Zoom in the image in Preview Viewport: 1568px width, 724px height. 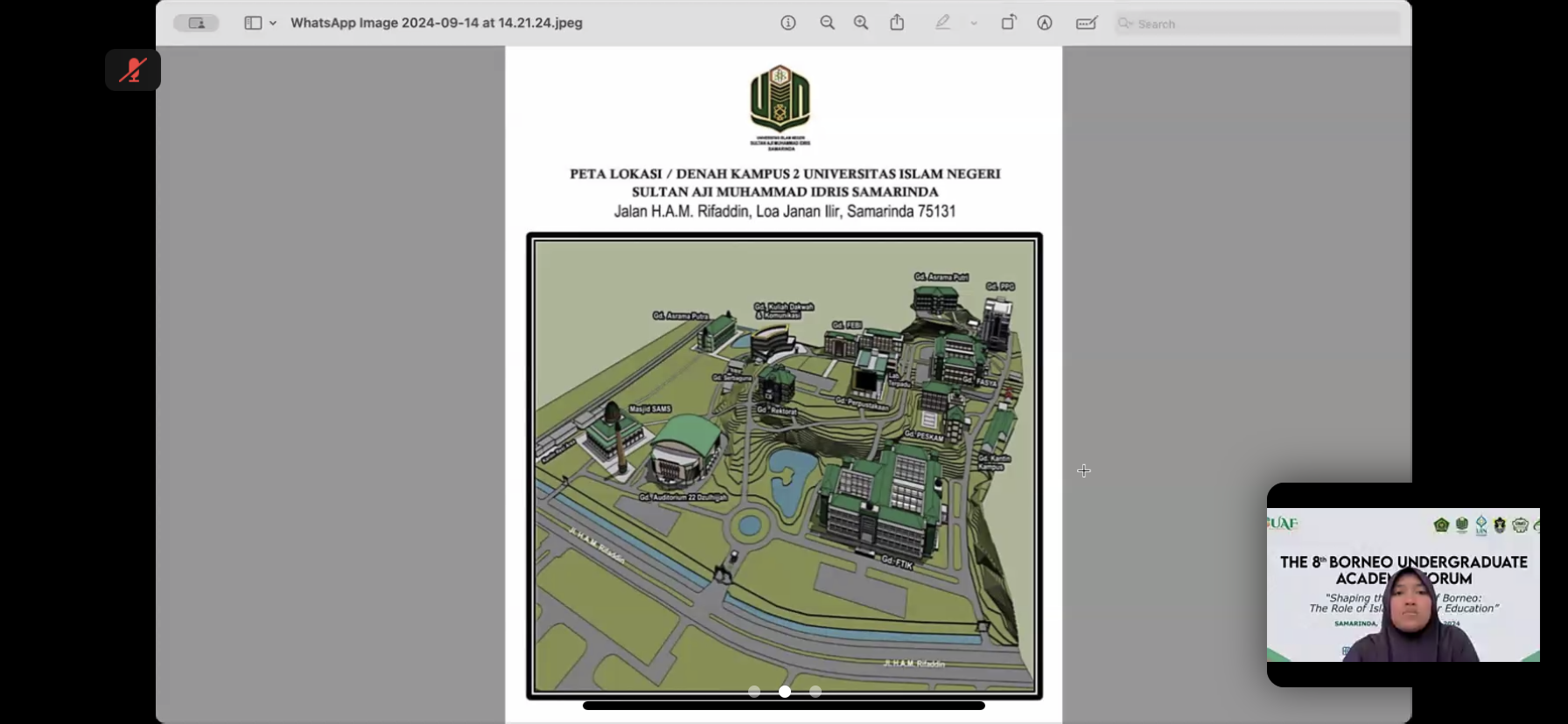(x=861, y=24)
